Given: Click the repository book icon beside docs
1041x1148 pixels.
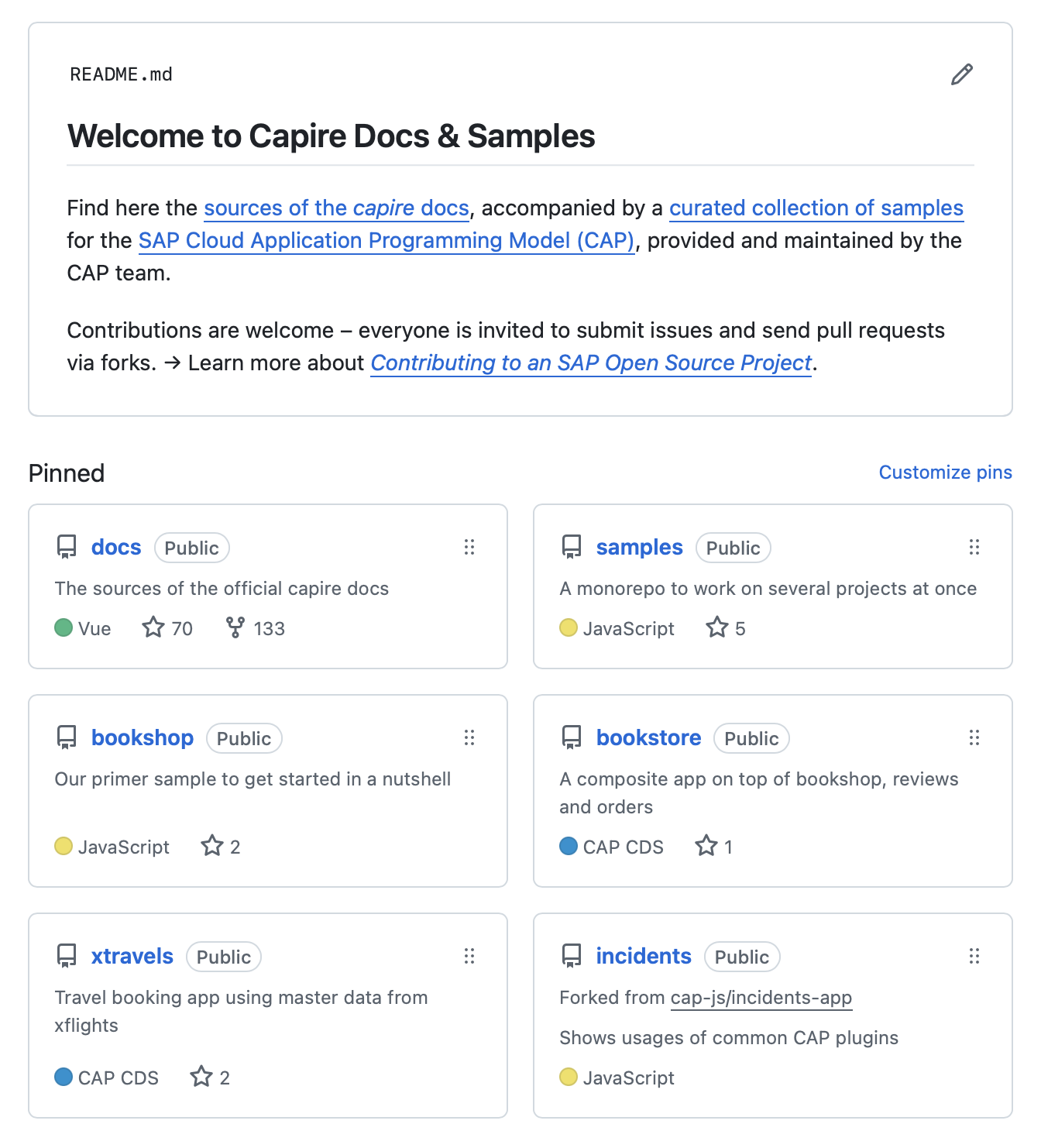Looking at the screenshot, I should tap(66, 547).
